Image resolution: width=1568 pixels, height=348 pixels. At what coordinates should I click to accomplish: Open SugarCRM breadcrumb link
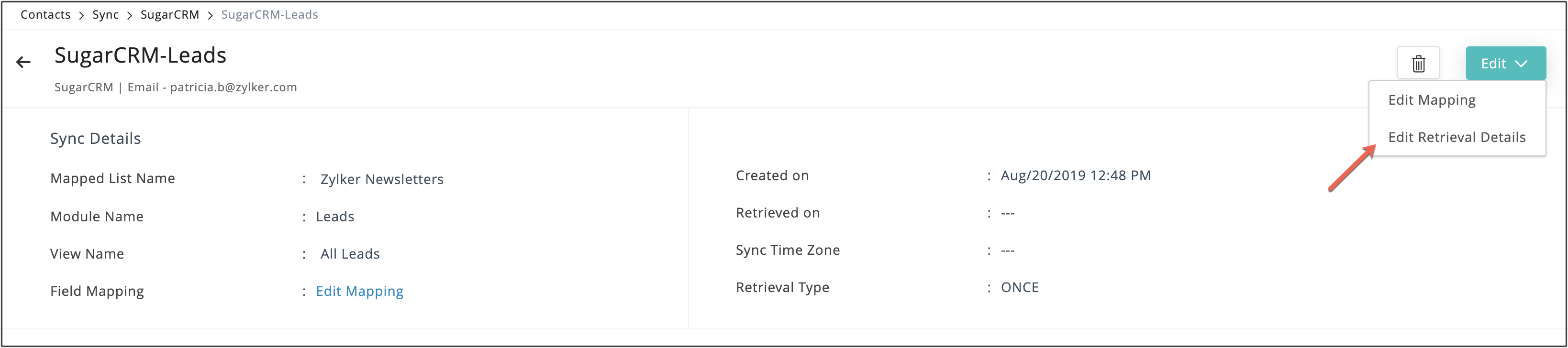[170, 15]
